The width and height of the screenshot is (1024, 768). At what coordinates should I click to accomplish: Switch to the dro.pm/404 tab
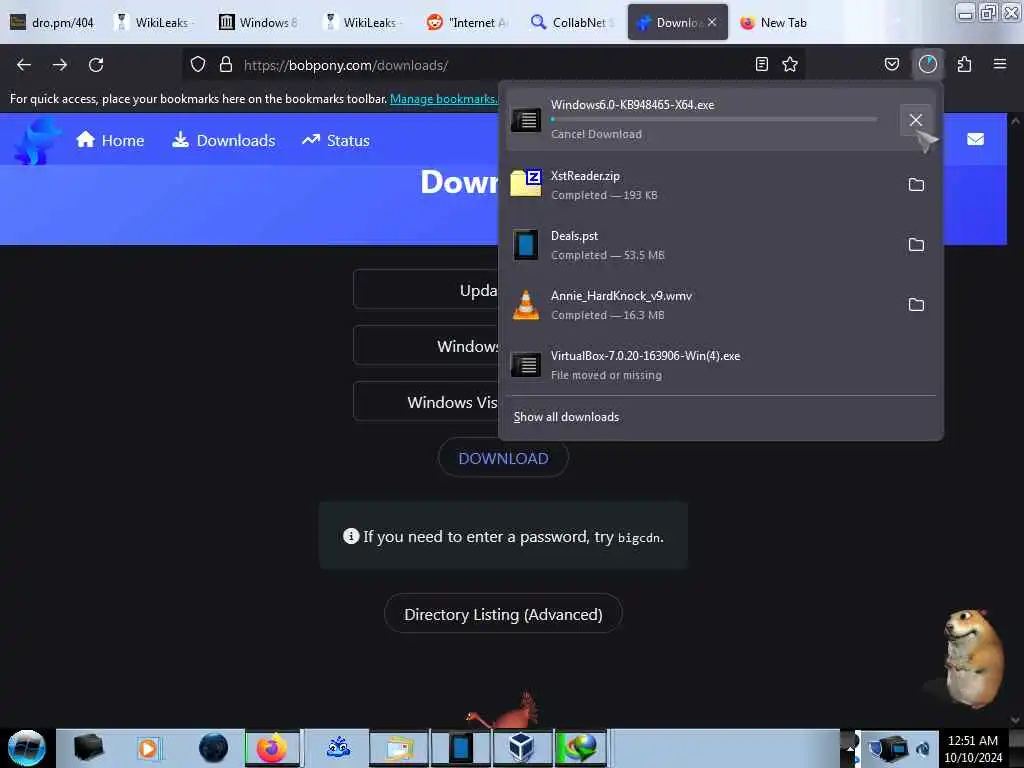[52, 22]
